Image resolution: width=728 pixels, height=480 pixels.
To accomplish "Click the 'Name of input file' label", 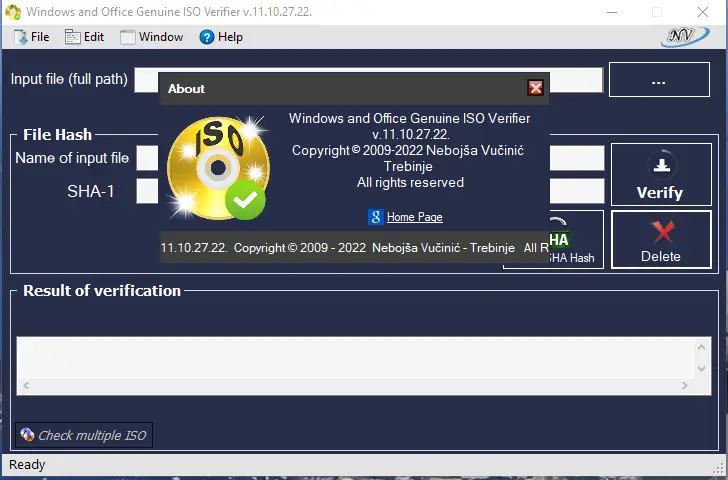I will pyautogui.click(x=72, y=158).
